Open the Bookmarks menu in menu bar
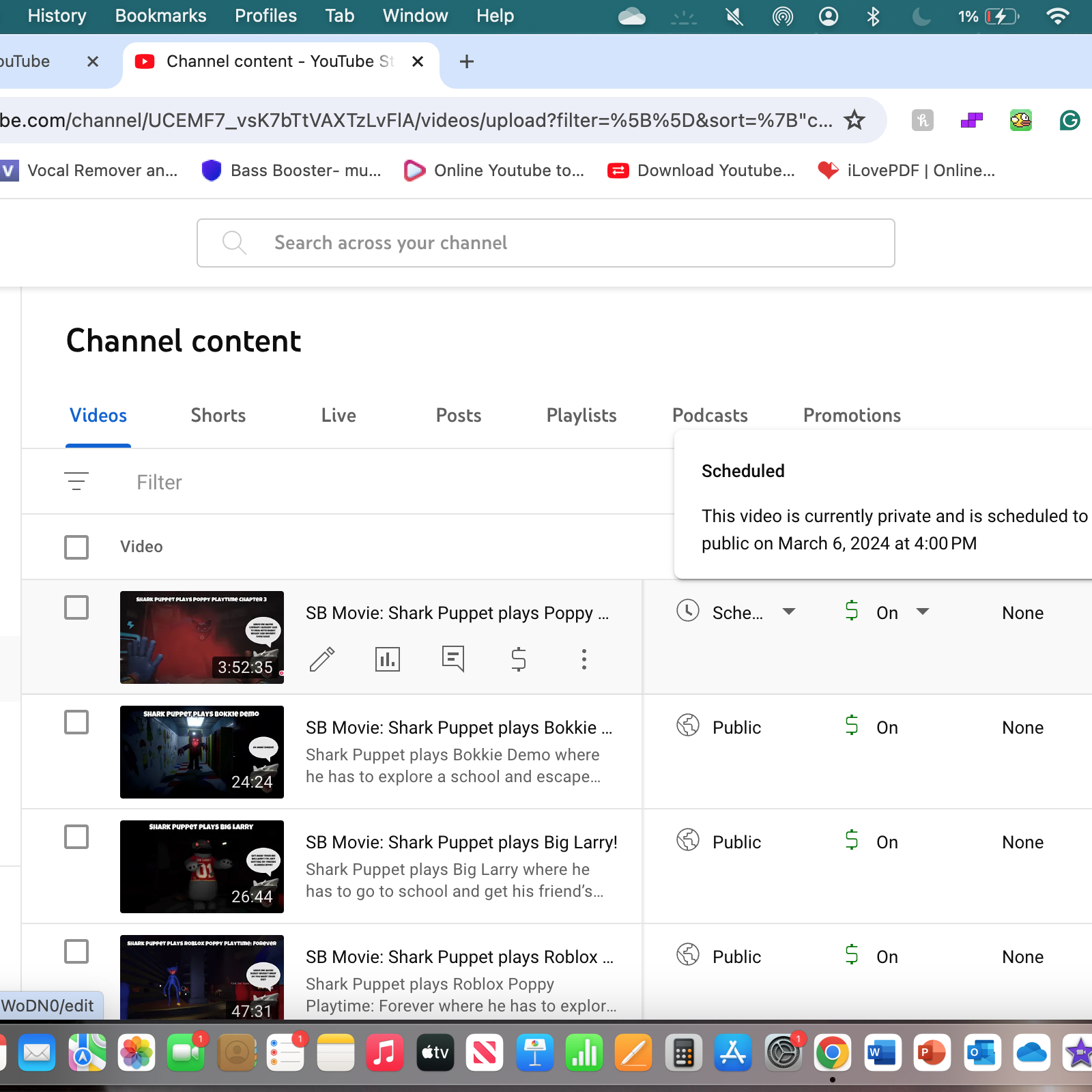 tap(160, 16)
